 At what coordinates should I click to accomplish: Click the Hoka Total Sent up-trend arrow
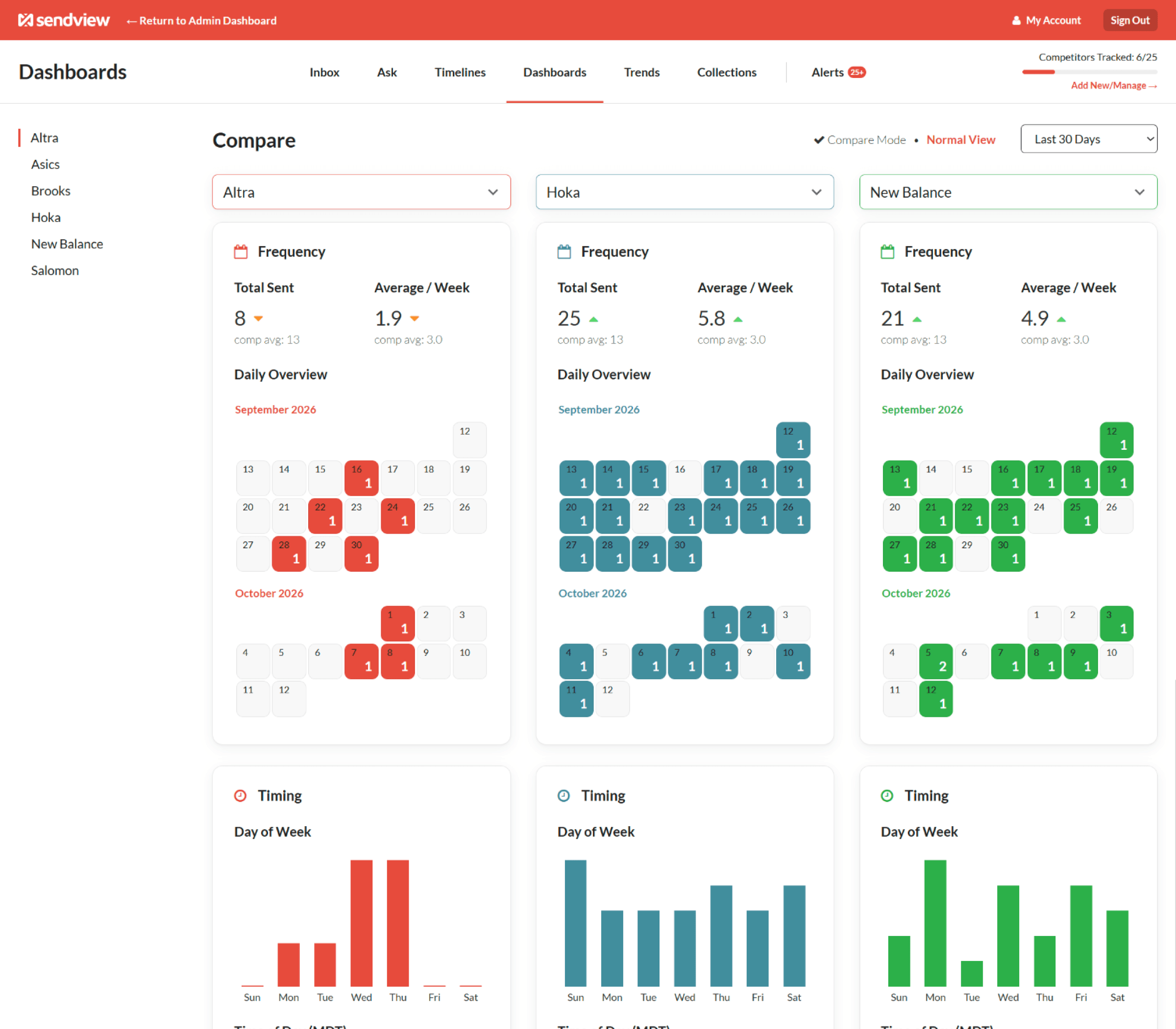click(x=594, y=319)
